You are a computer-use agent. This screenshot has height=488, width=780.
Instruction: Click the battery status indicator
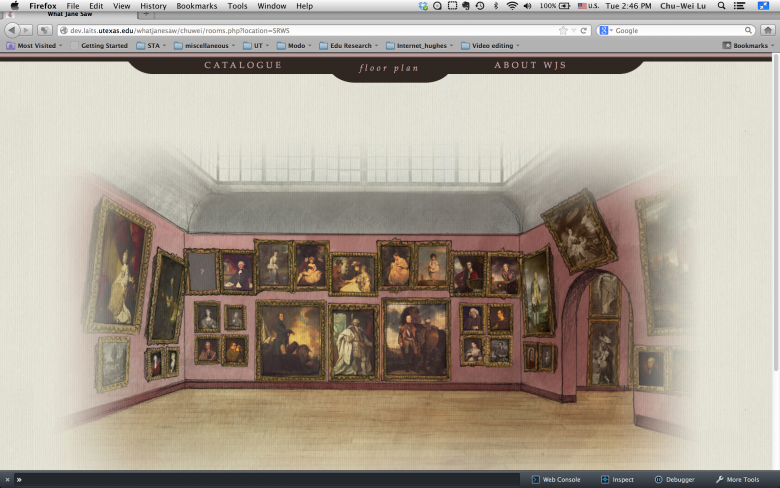tap(555, 6)
